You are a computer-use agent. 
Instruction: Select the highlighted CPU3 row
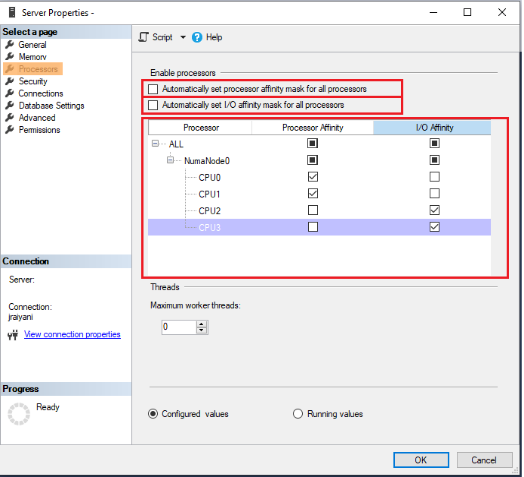pyautogui.click(x=319, y=227)
